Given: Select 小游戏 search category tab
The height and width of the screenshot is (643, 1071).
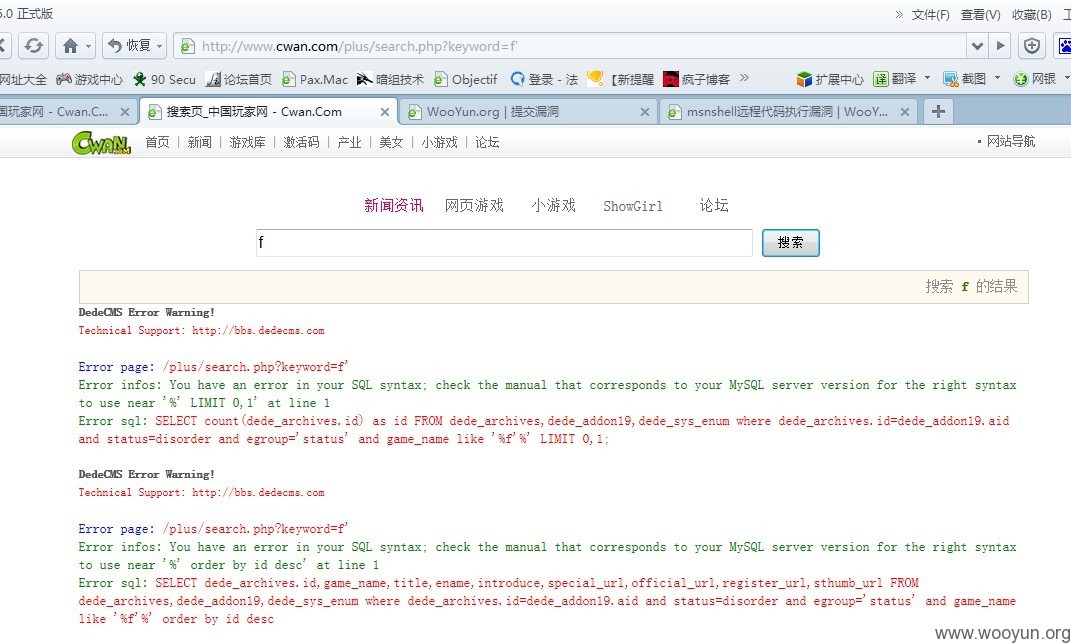Looking at the screenshot, I should tap(553, 206).
